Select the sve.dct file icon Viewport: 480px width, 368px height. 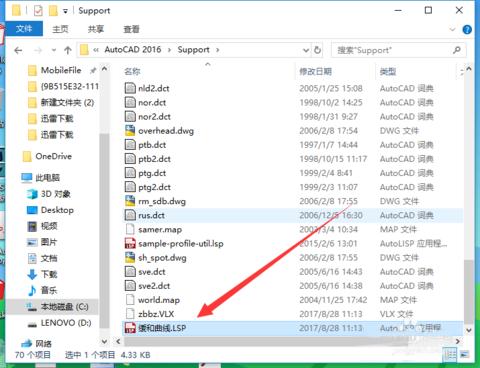point(130,272)
